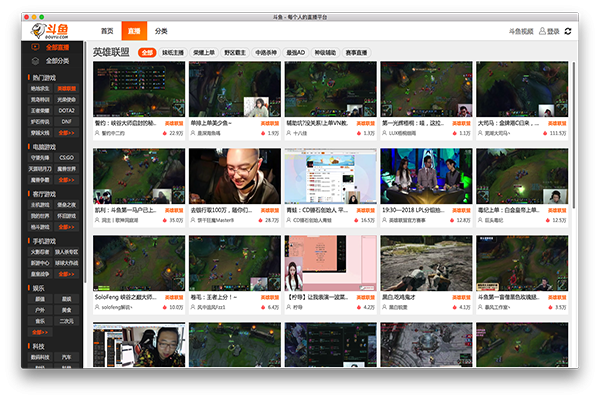The image size is (600, 400).
Task: Choose 王者荣耀 category in sidebar
Action: click(x=40, y=111)
